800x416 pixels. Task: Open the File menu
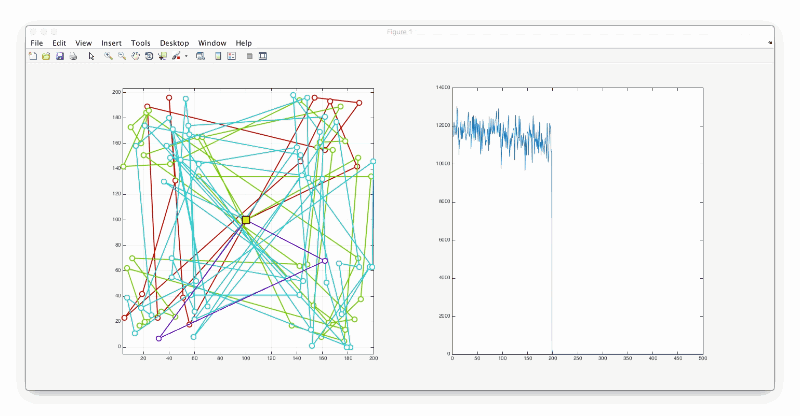click(37, 43)
